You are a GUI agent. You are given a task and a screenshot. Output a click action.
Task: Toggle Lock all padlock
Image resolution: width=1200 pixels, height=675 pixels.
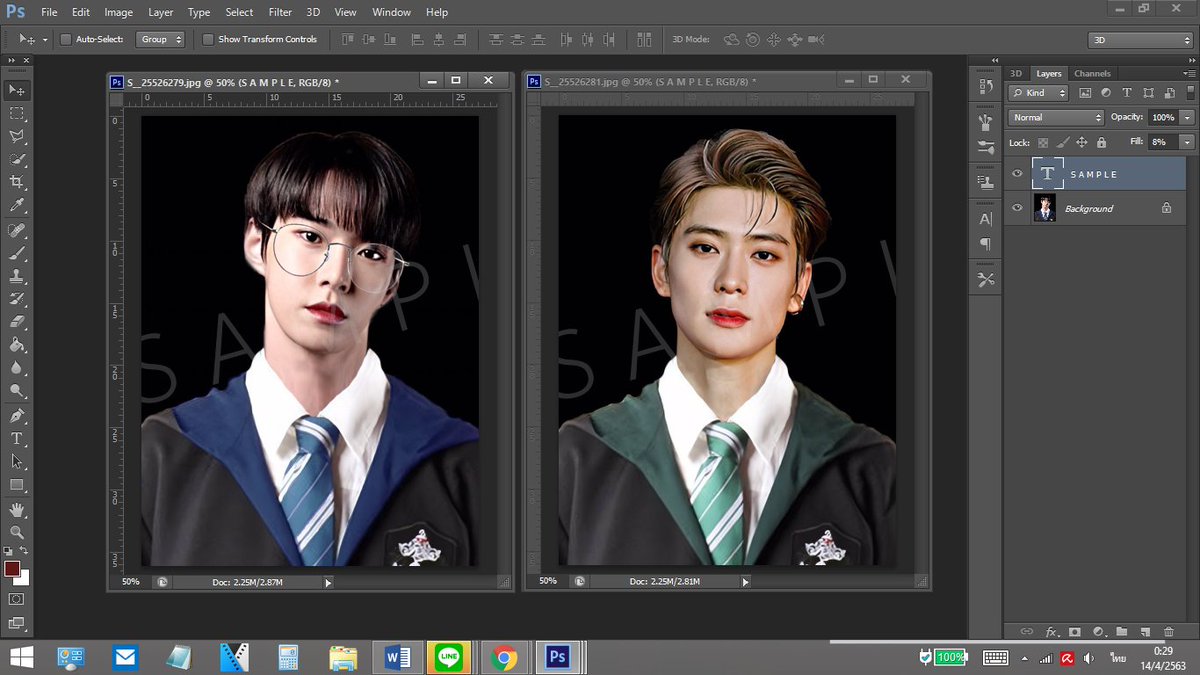1102,143
